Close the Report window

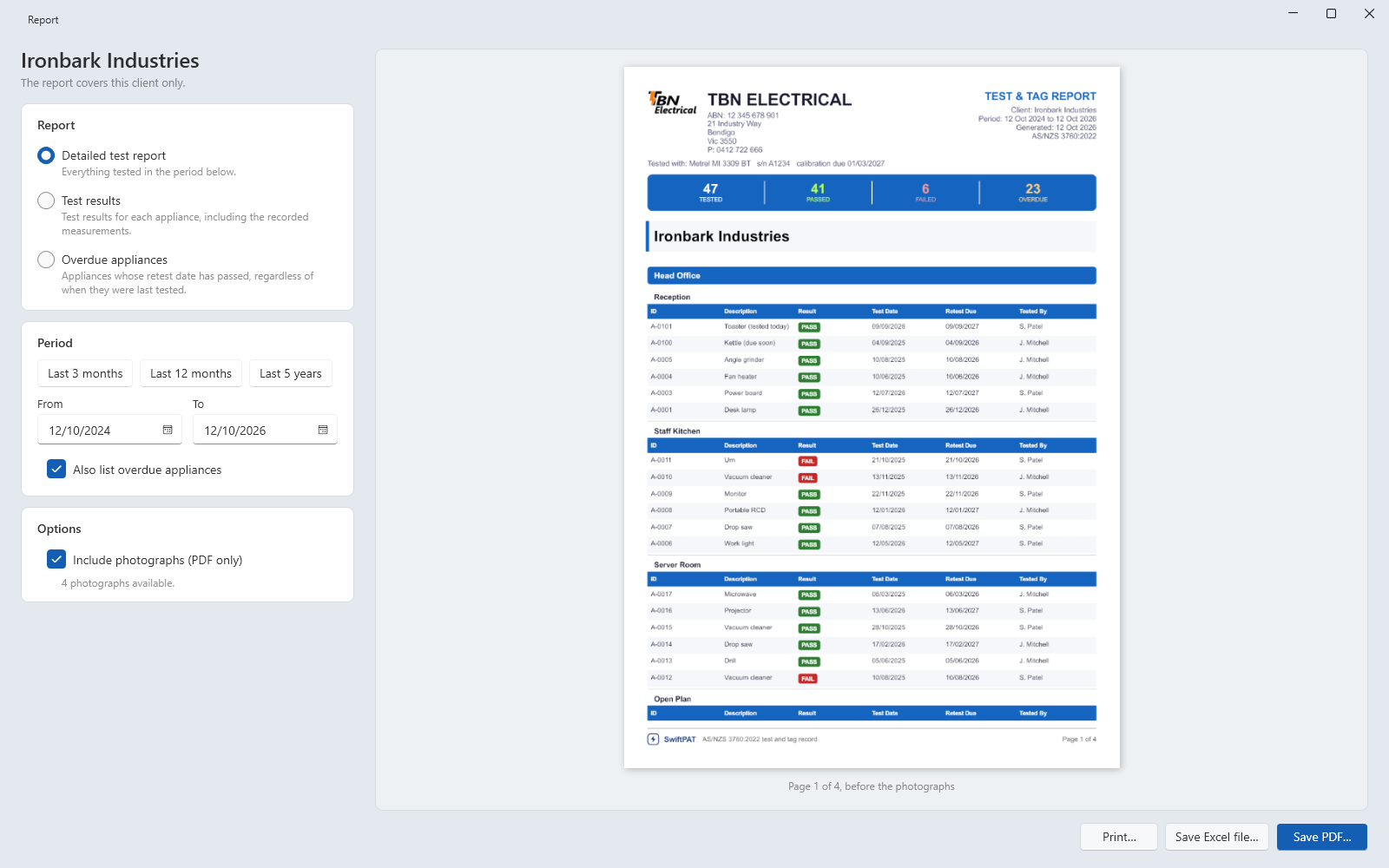1369,13
